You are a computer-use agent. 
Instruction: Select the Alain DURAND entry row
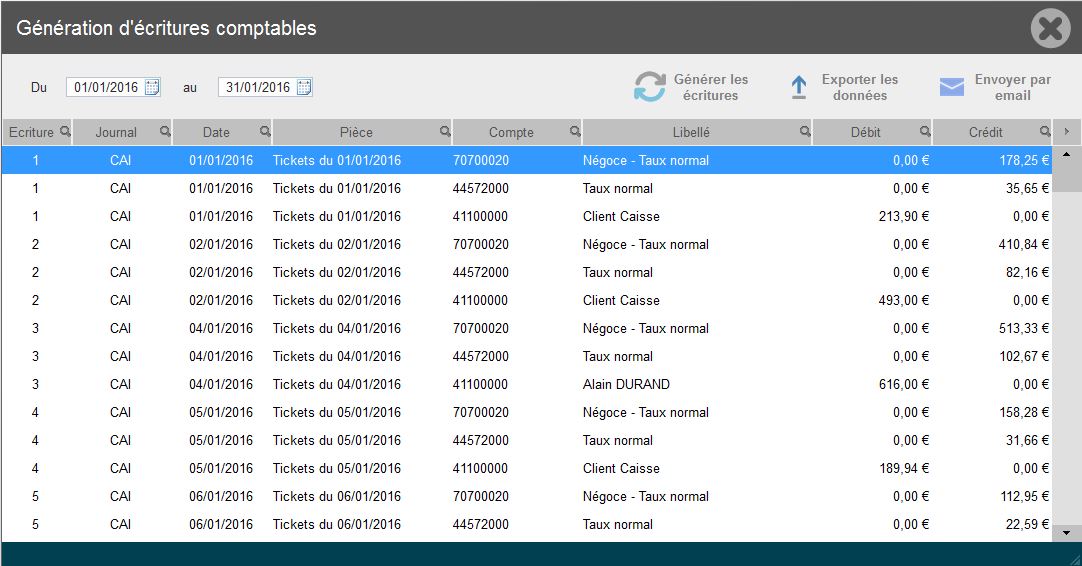point(626,384)
